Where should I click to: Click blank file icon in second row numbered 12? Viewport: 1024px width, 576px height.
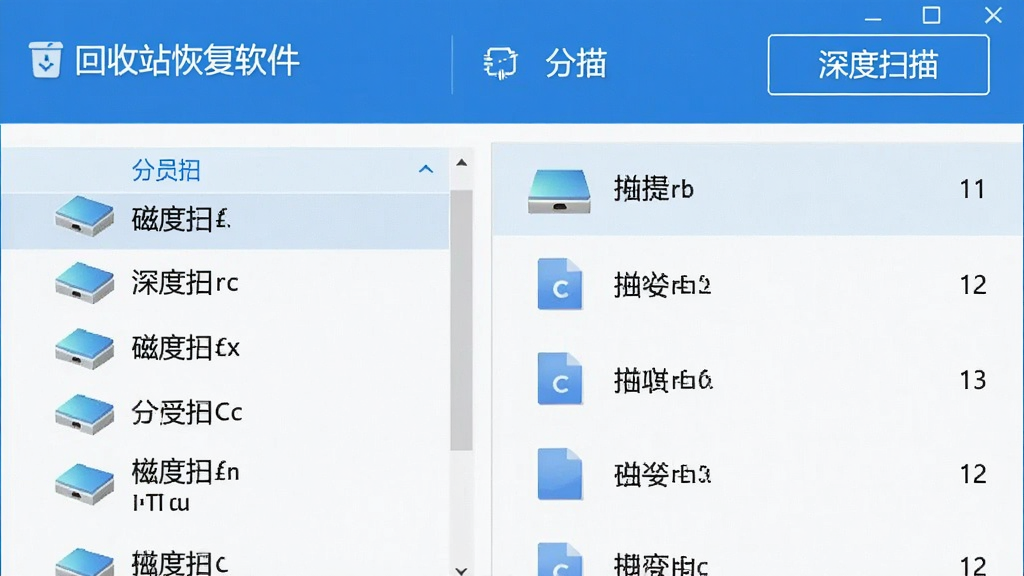click(560, 474)
